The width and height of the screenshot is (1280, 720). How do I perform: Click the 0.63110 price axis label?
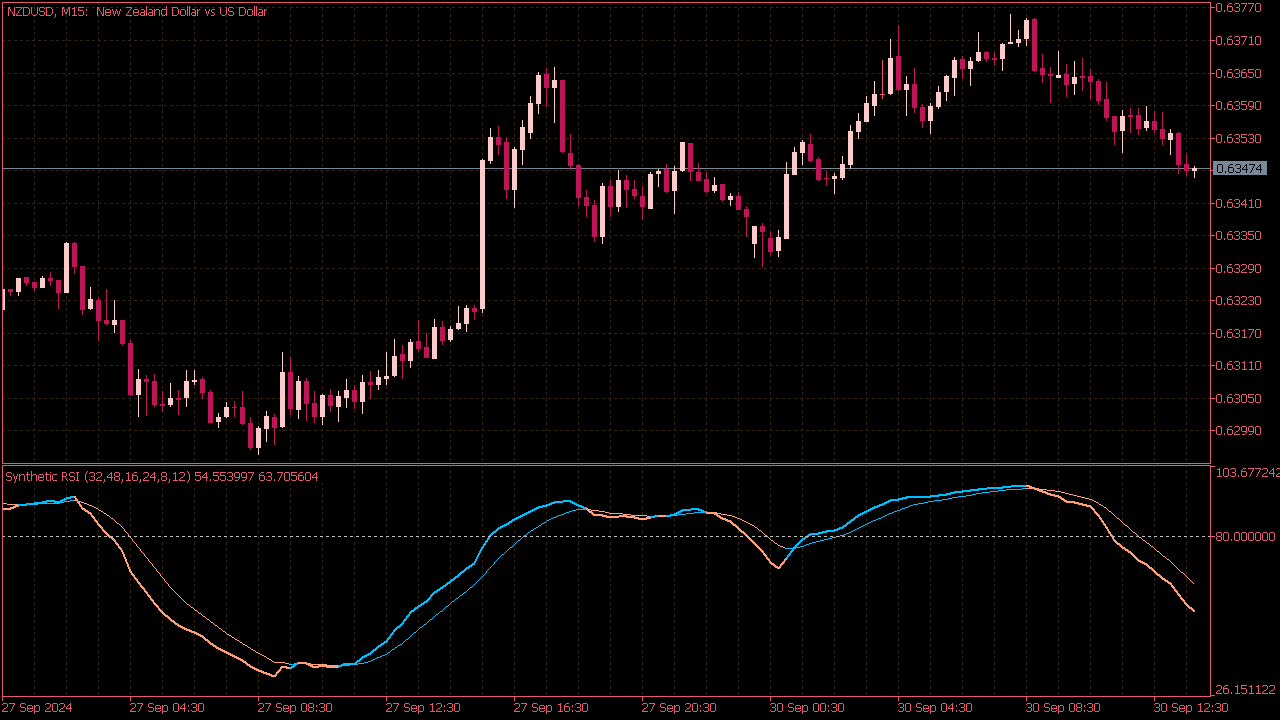(x=1238, y=366)
